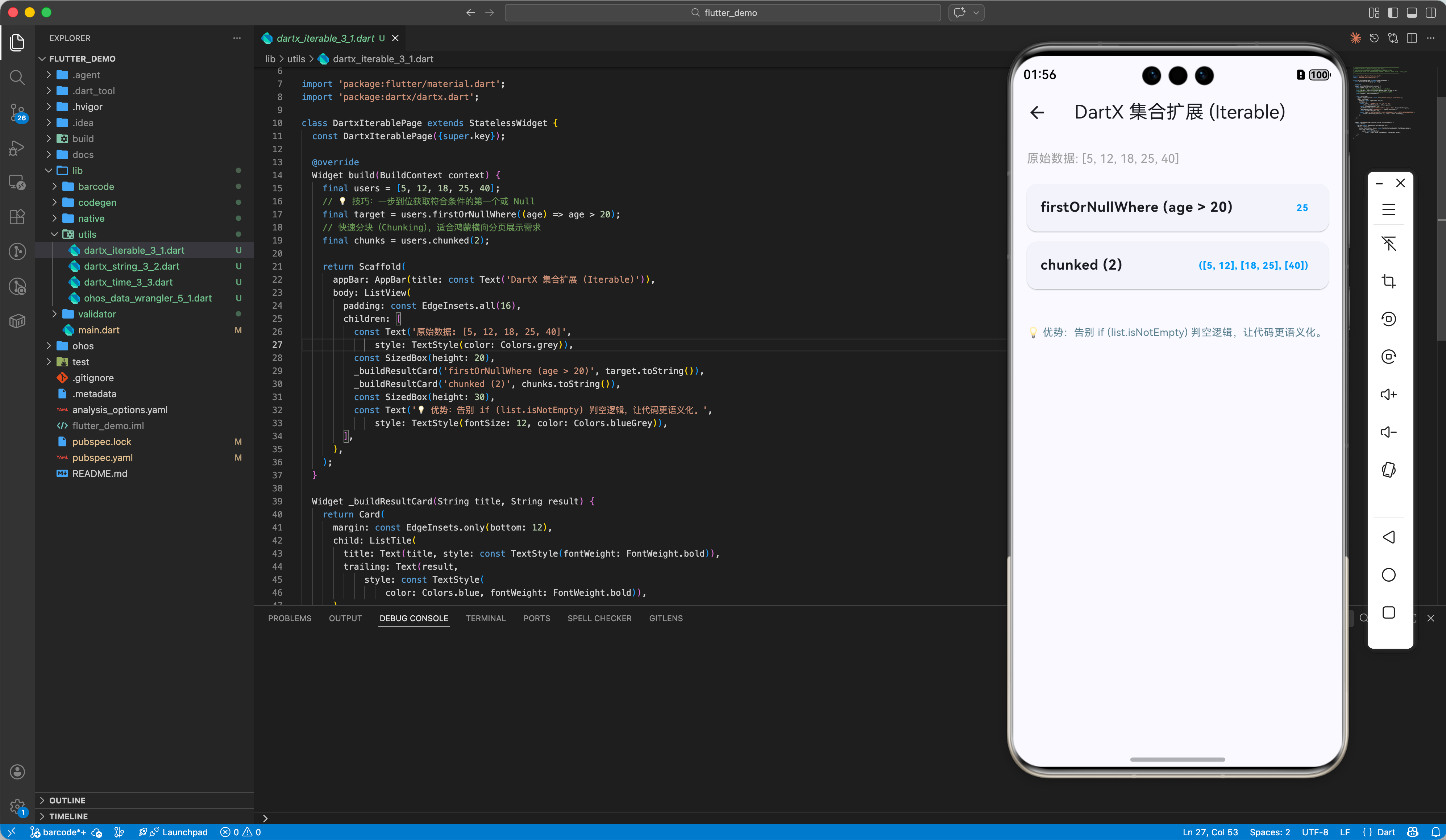Expand the OUTLINE section

point(67,800)
